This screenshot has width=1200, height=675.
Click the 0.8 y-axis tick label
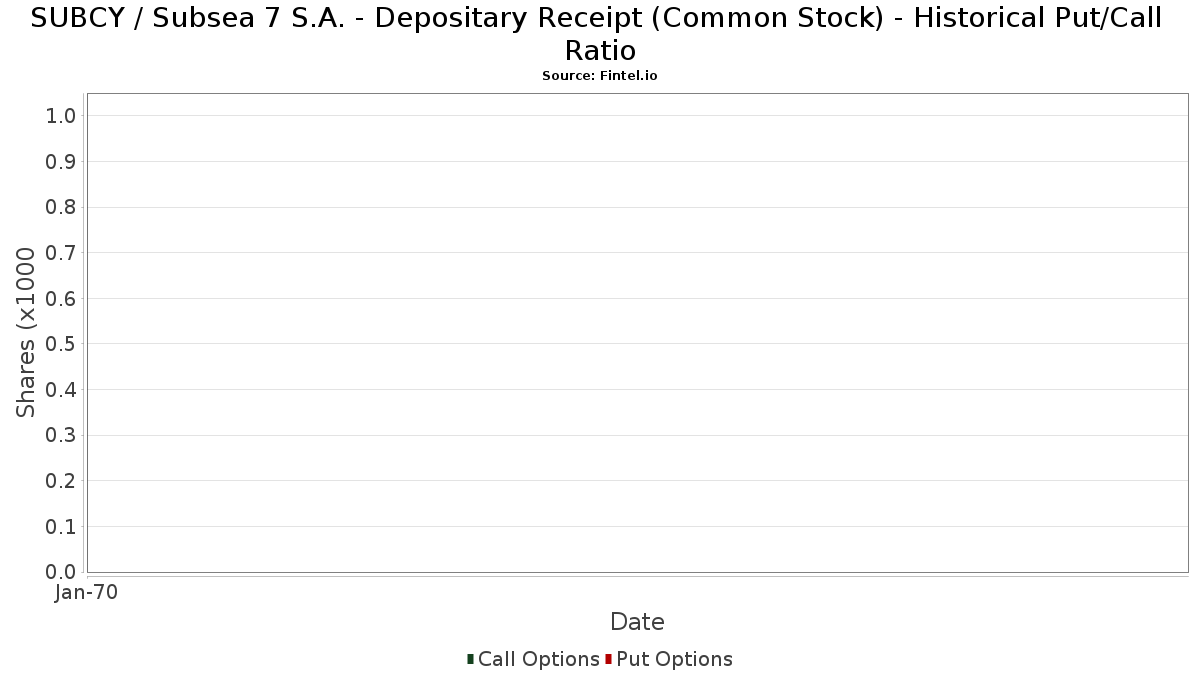point(61,207)
